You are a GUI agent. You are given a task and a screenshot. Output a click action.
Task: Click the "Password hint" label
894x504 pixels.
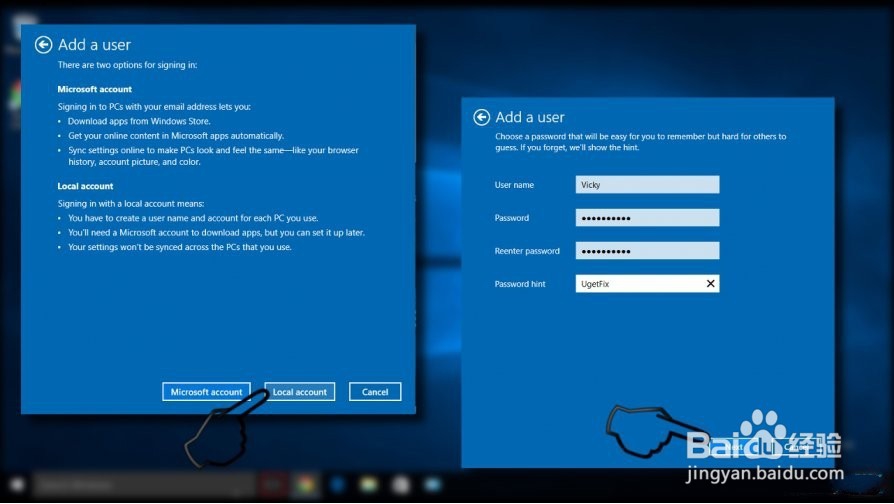[x=520, y=284]
